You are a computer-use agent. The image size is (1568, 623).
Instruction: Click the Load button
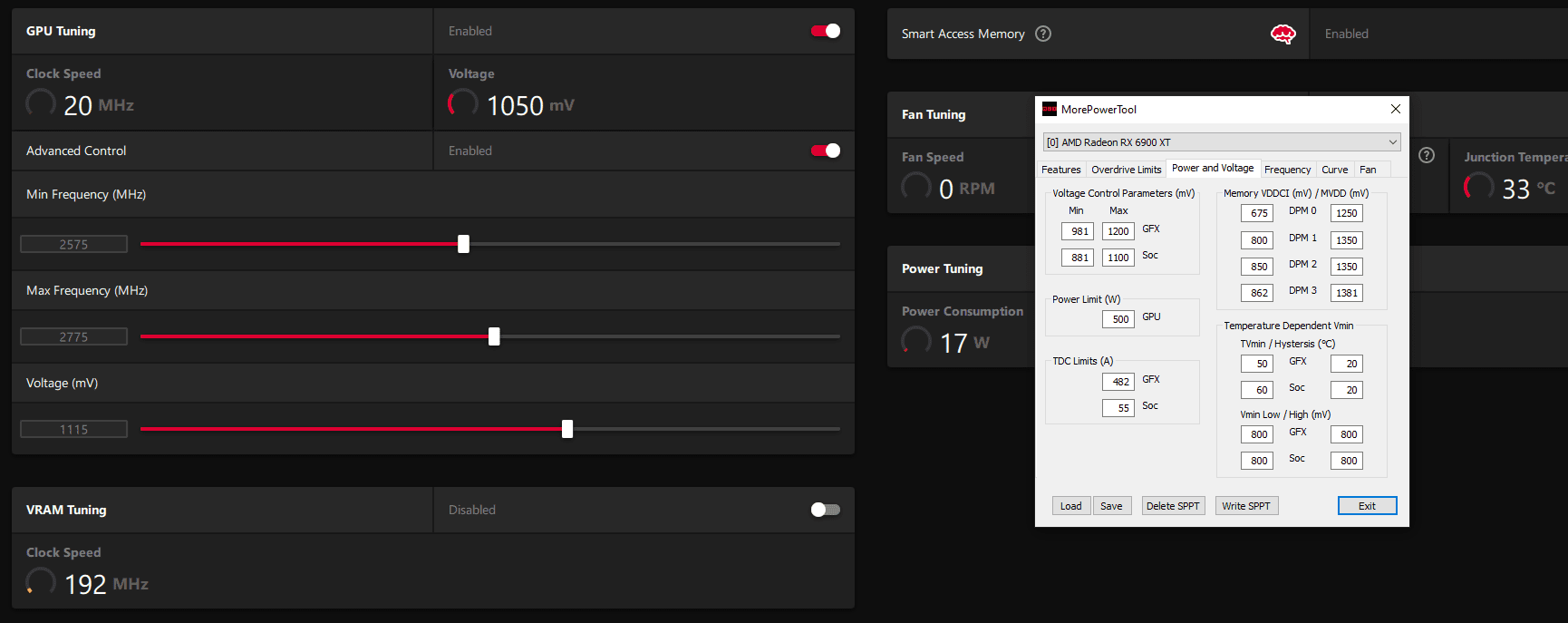click(x=1070, y=506)
